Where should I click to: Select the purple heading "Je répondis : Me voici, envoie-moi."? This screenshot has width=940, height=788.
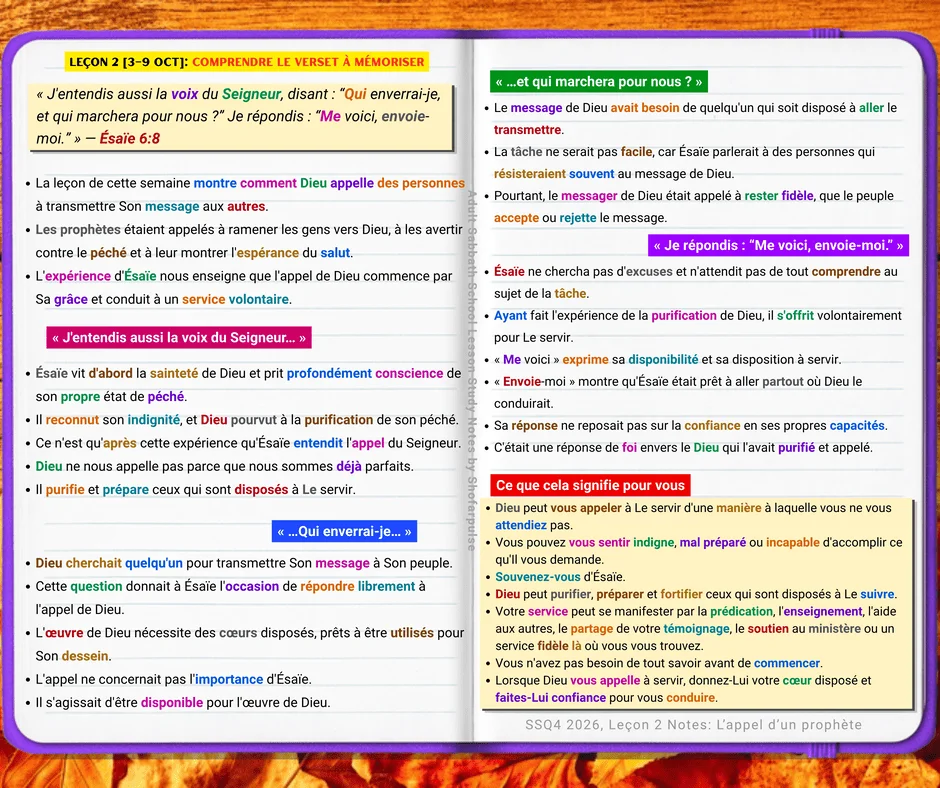pos(778,245)
